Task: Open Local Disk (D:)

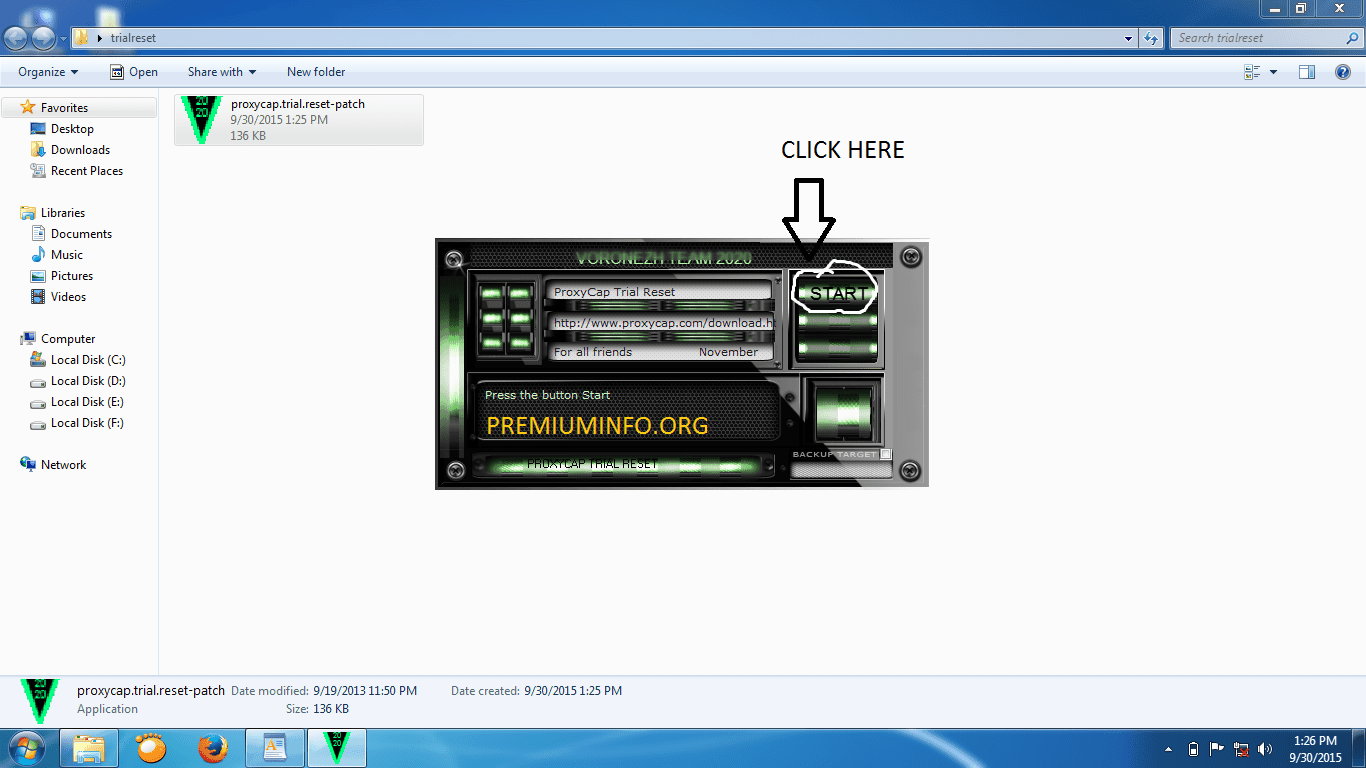Action: 88,381
